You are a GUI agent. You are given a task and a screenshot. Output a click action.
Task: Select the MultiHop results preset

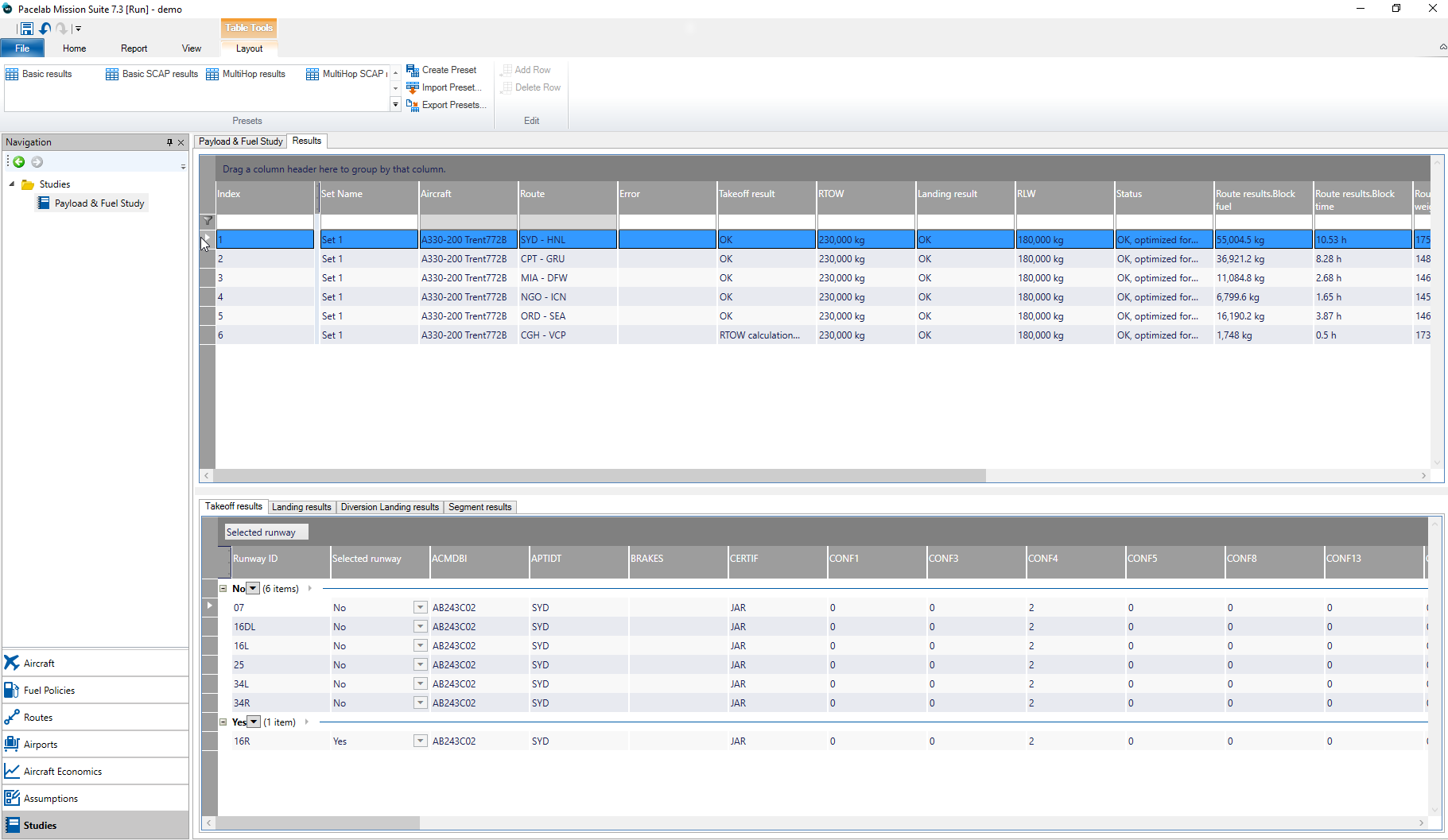212,73
